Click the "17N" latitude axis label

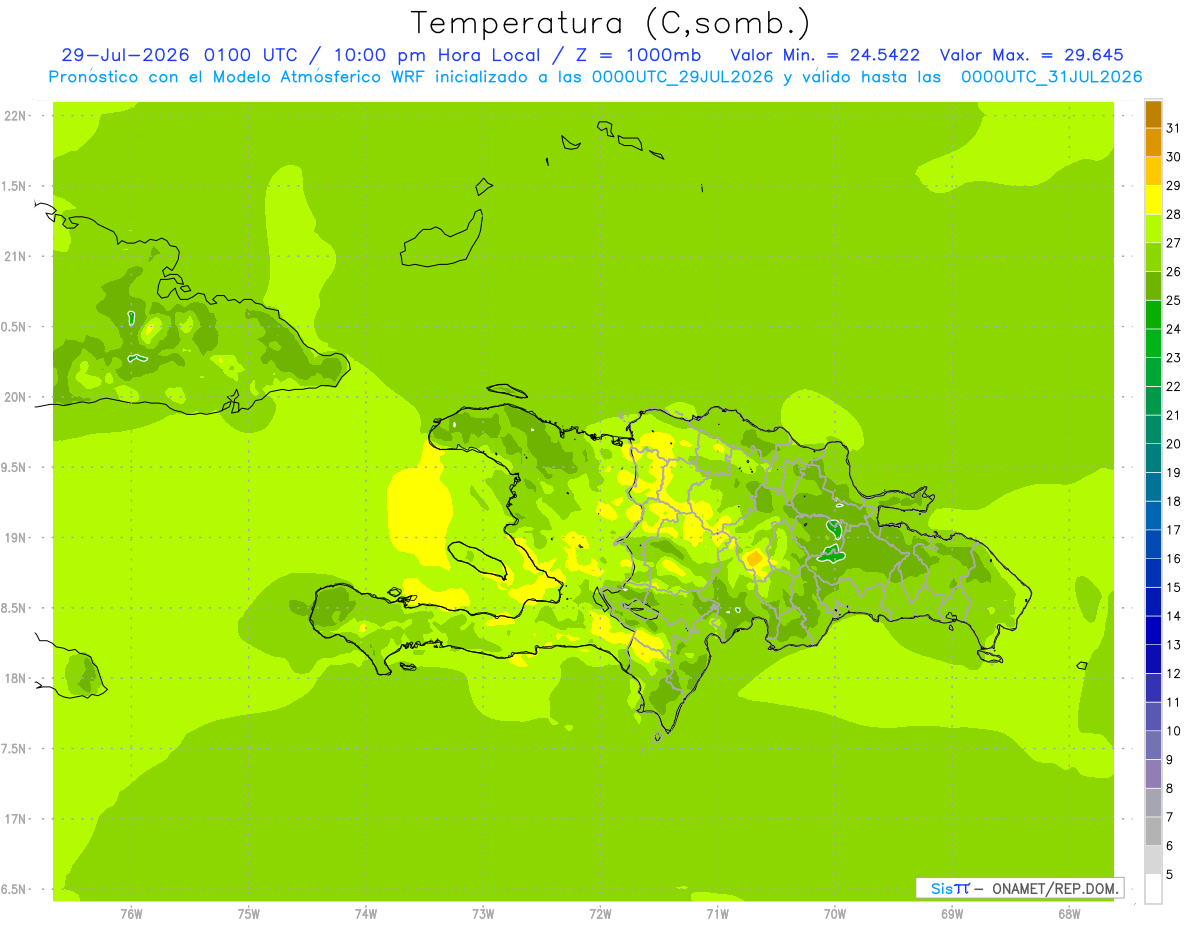tap(15, 819)
